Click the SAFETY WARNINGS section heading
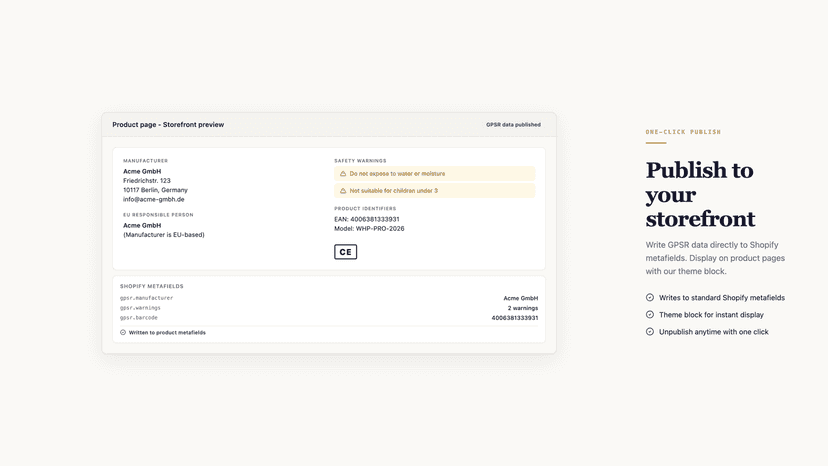The width and height of the screenshot is (828, 466). (360, 161)
